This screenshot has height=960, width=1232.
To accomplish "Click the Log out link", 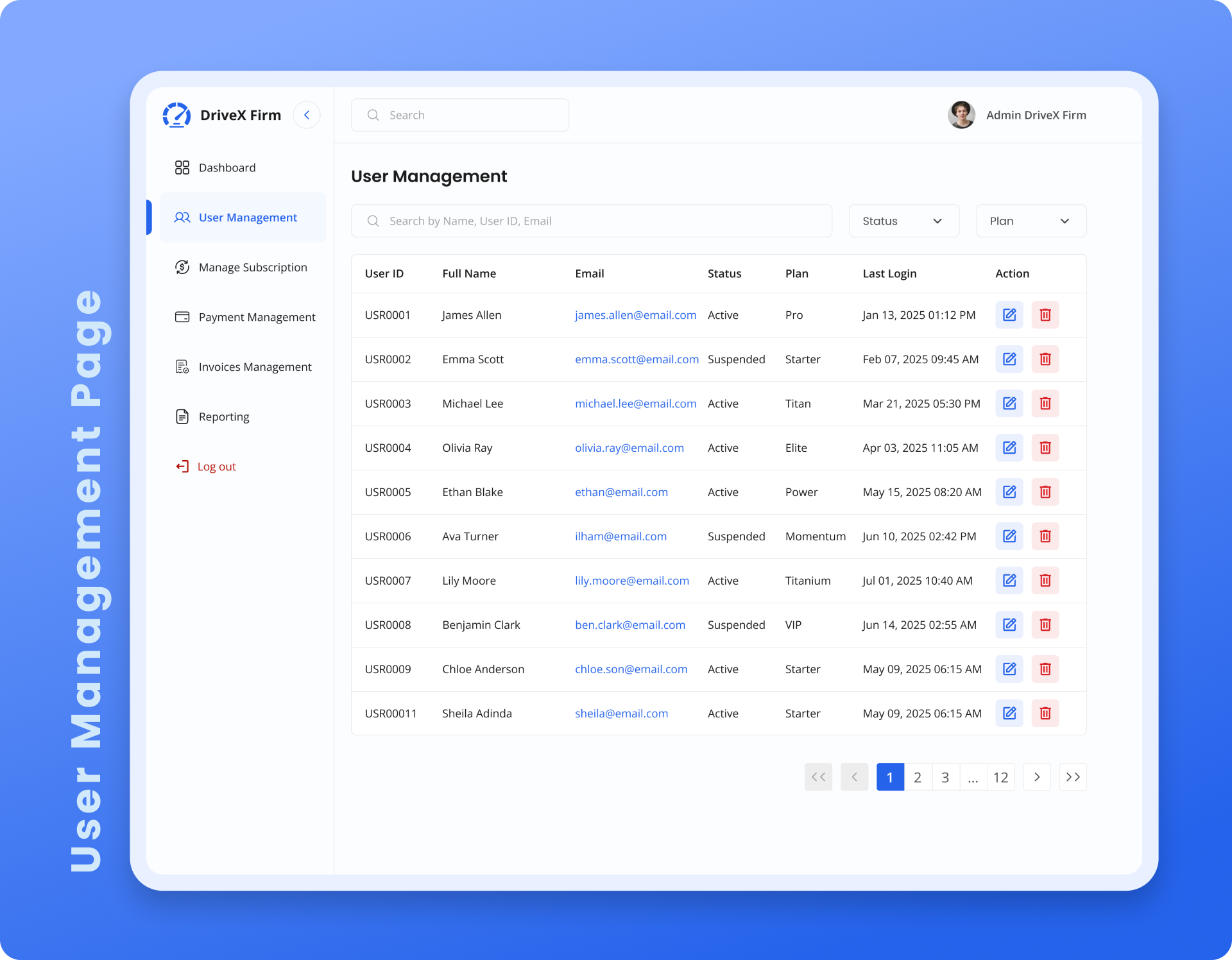I will [216, 466].
